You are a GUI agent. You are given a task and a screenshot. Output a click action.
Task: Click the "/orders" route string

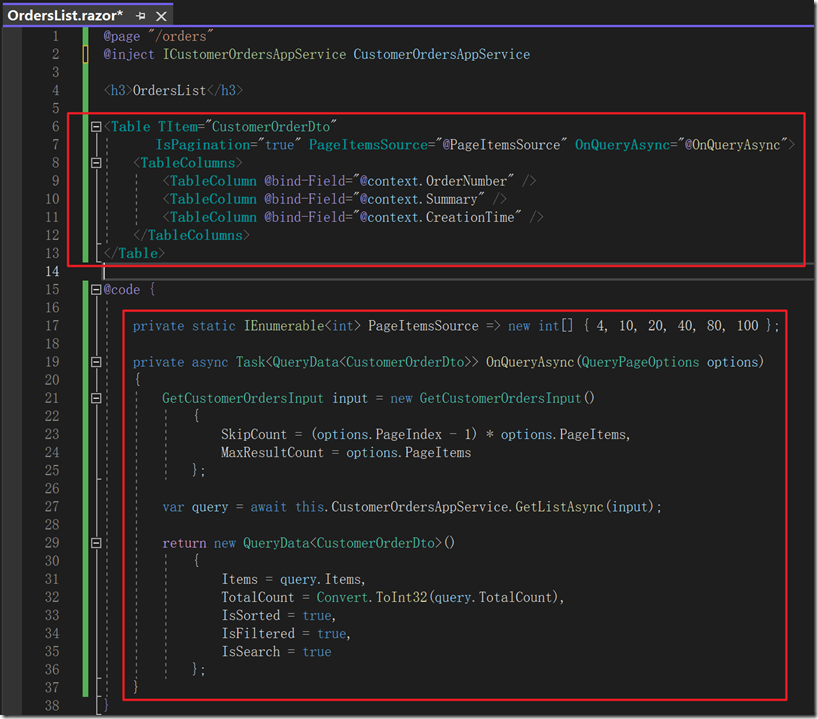pos(181,36)
